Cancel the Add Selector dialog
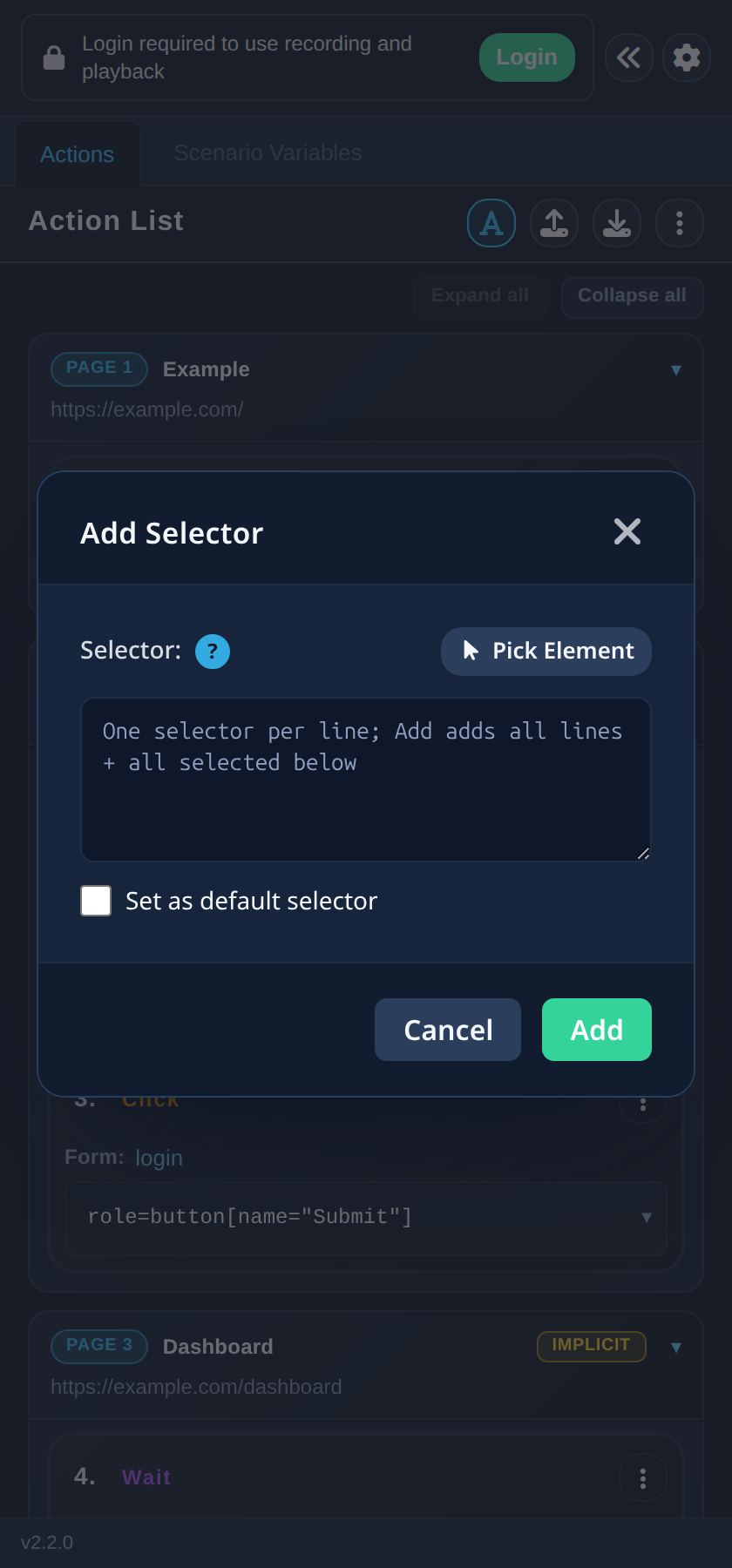The height and width of the screenshot is (1568, 732). 448,1030
